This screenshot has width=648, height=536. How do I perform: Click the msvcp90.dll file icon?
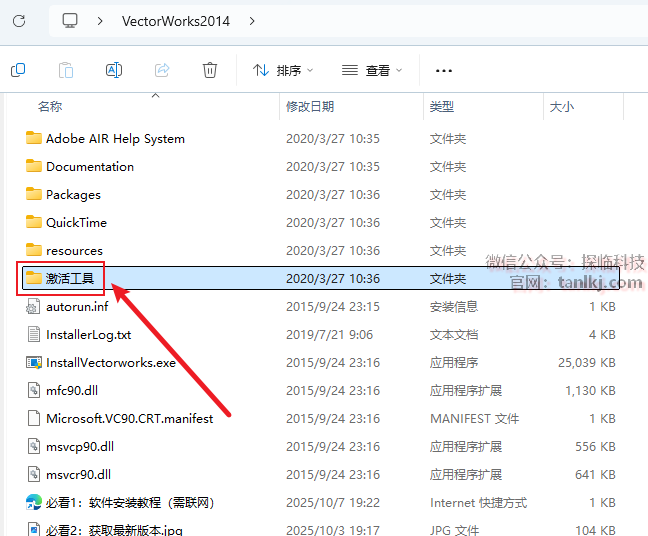point(34,447)
